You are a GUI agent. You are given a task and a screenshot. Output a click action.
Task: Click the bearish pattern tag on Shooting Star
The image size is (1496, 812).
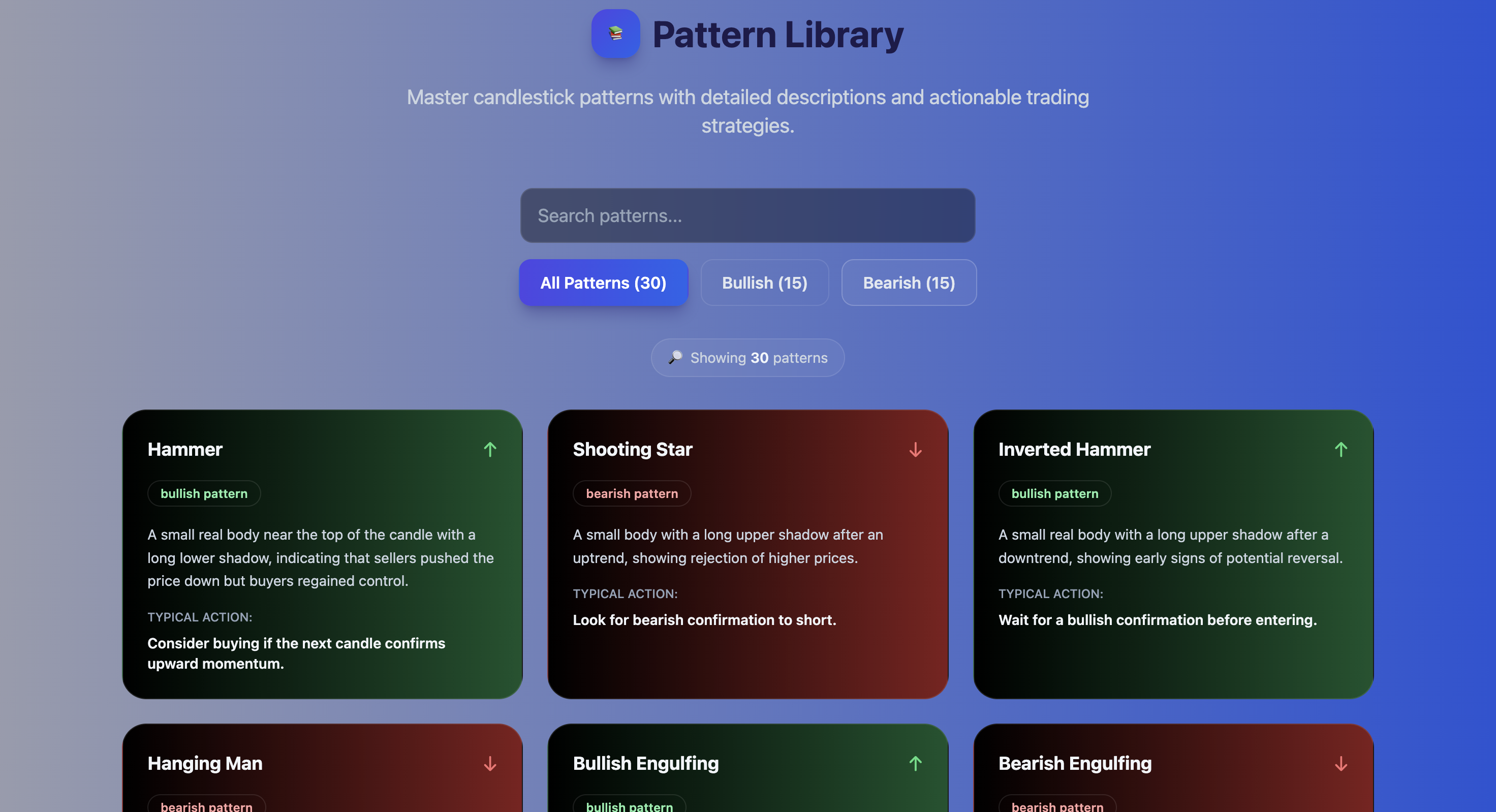[631, 493]
